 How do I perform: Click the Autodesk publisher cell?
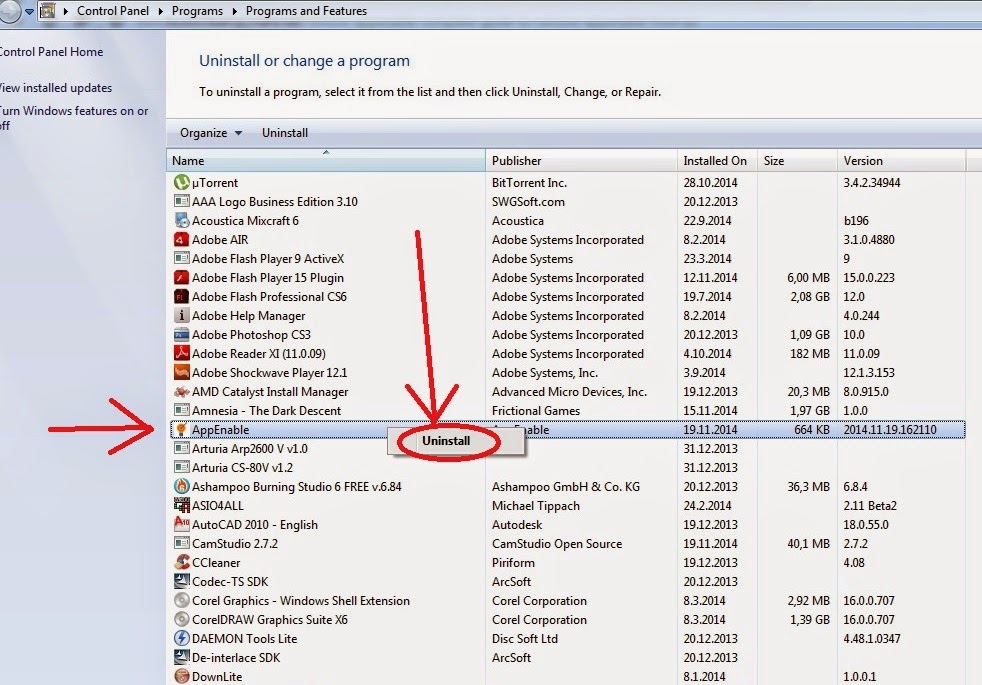517,525
